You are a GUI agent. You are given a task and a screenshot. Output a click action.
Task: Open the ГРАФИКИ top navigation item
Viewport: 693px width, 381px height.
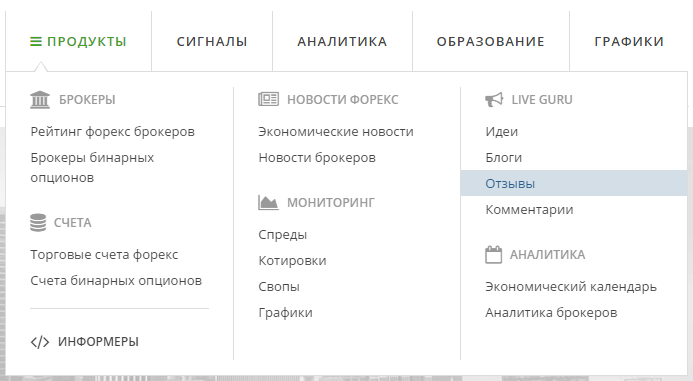(629, 42)
